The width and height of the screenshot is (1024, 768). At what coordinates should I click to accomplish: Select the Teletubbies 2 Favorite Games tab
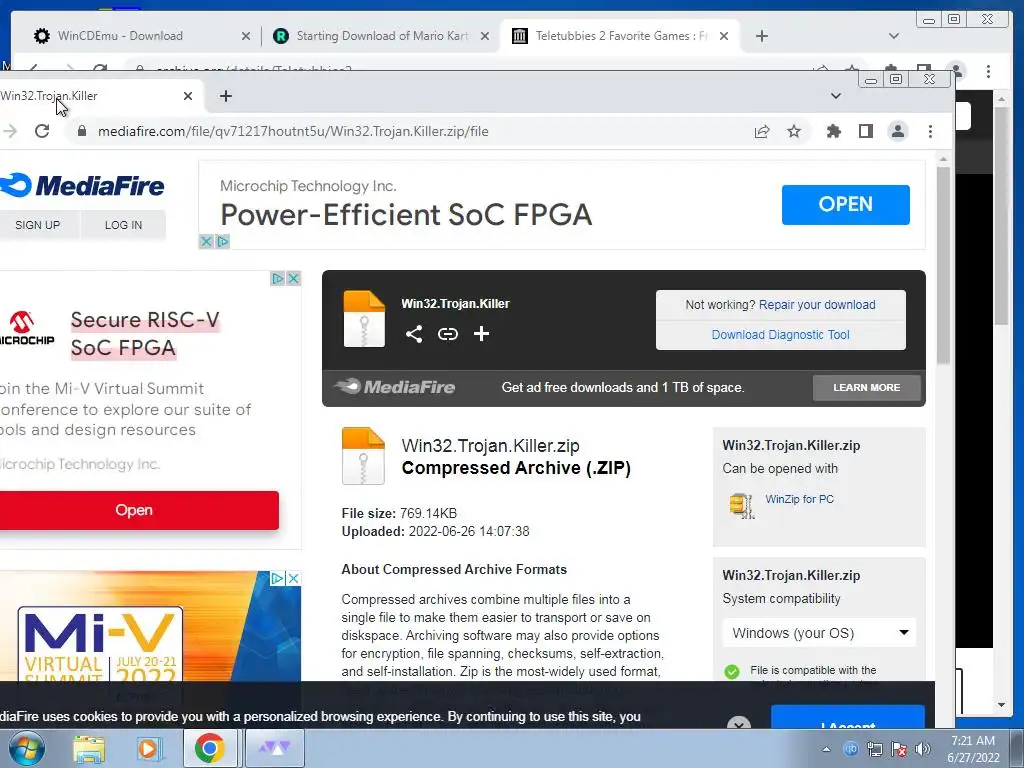point(620,36)
